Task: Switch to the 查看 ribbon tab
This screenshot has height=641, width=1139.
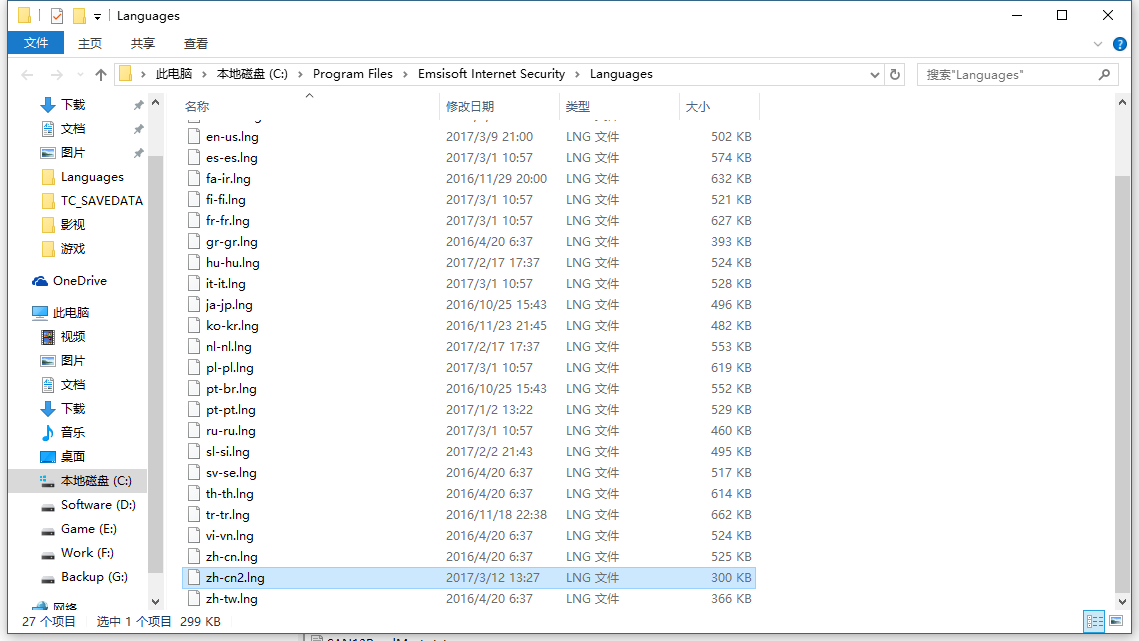Action: click(195, 44)
